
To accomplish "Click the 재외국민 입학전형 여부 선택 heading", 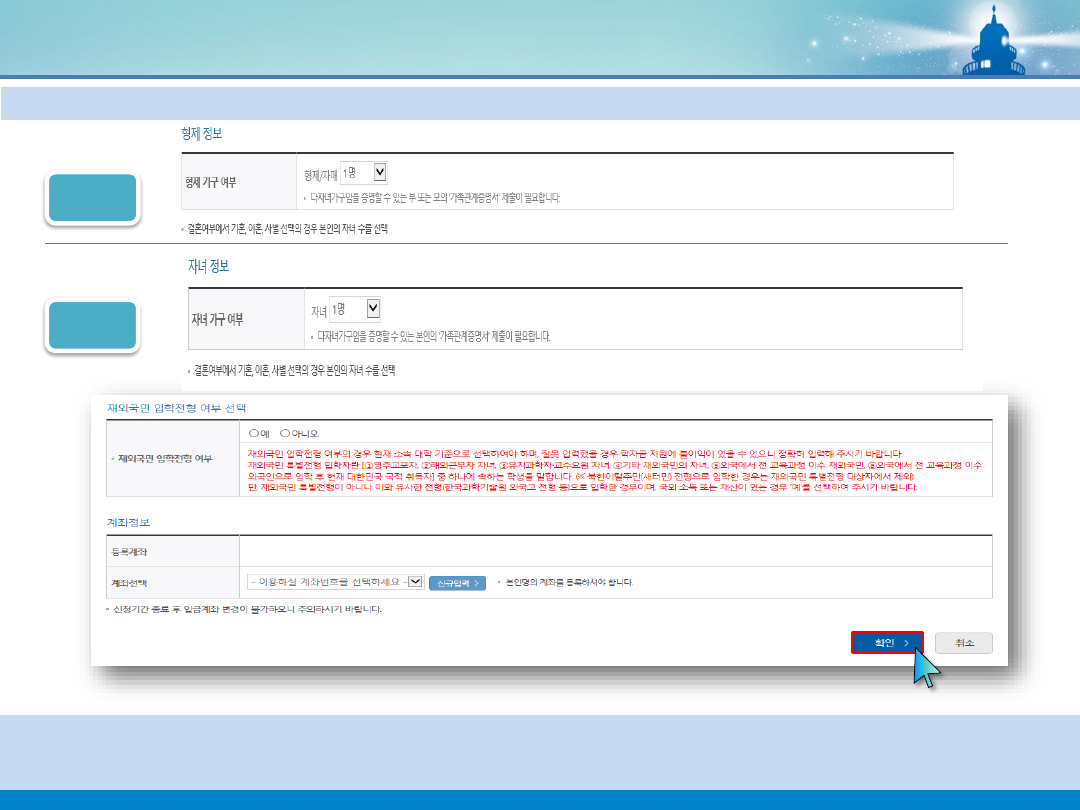I will 176,408.
